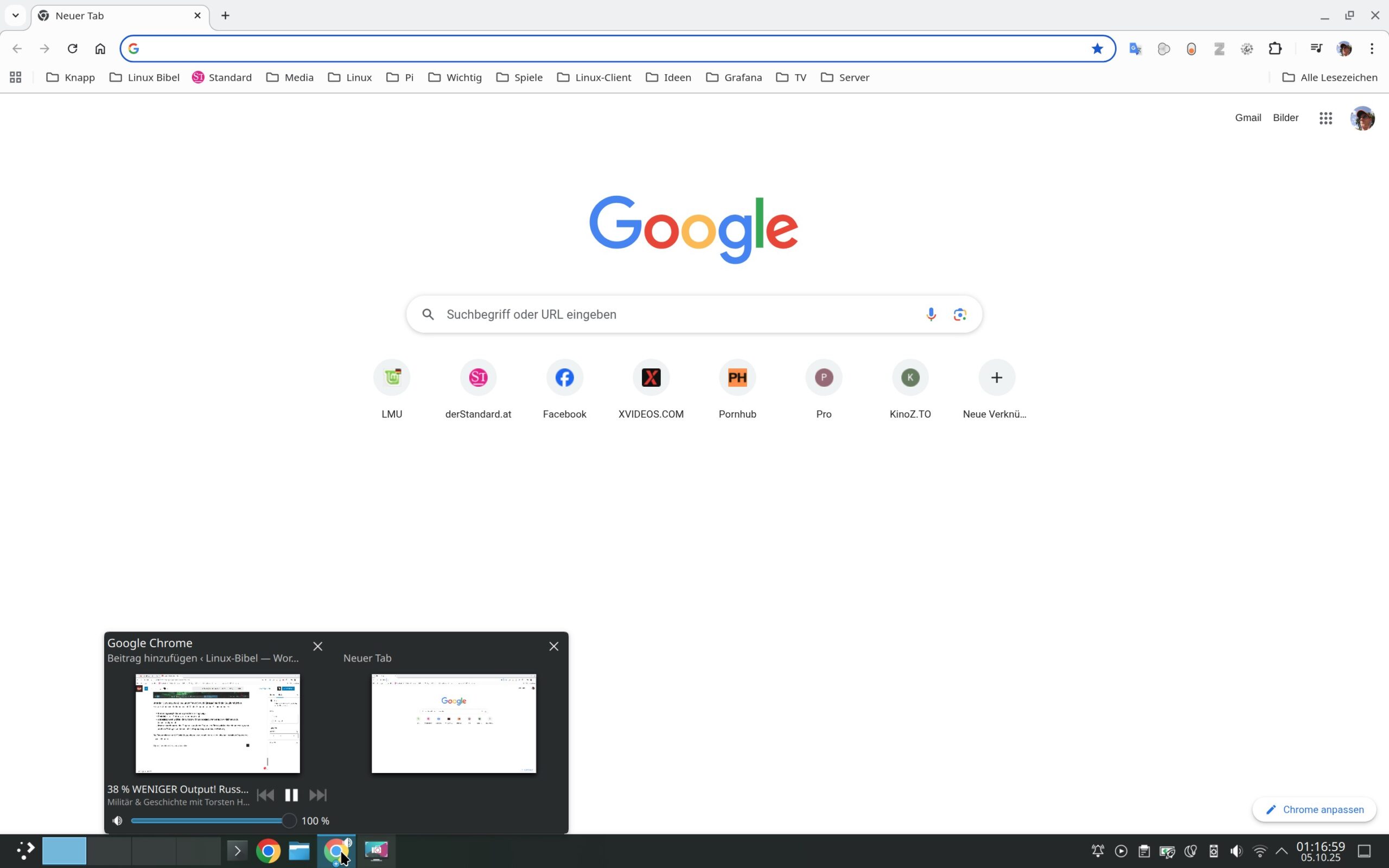This screenshot has width=1389, height=868.
Task: Open the Google apps grid
Action: tap(1326, 118)
